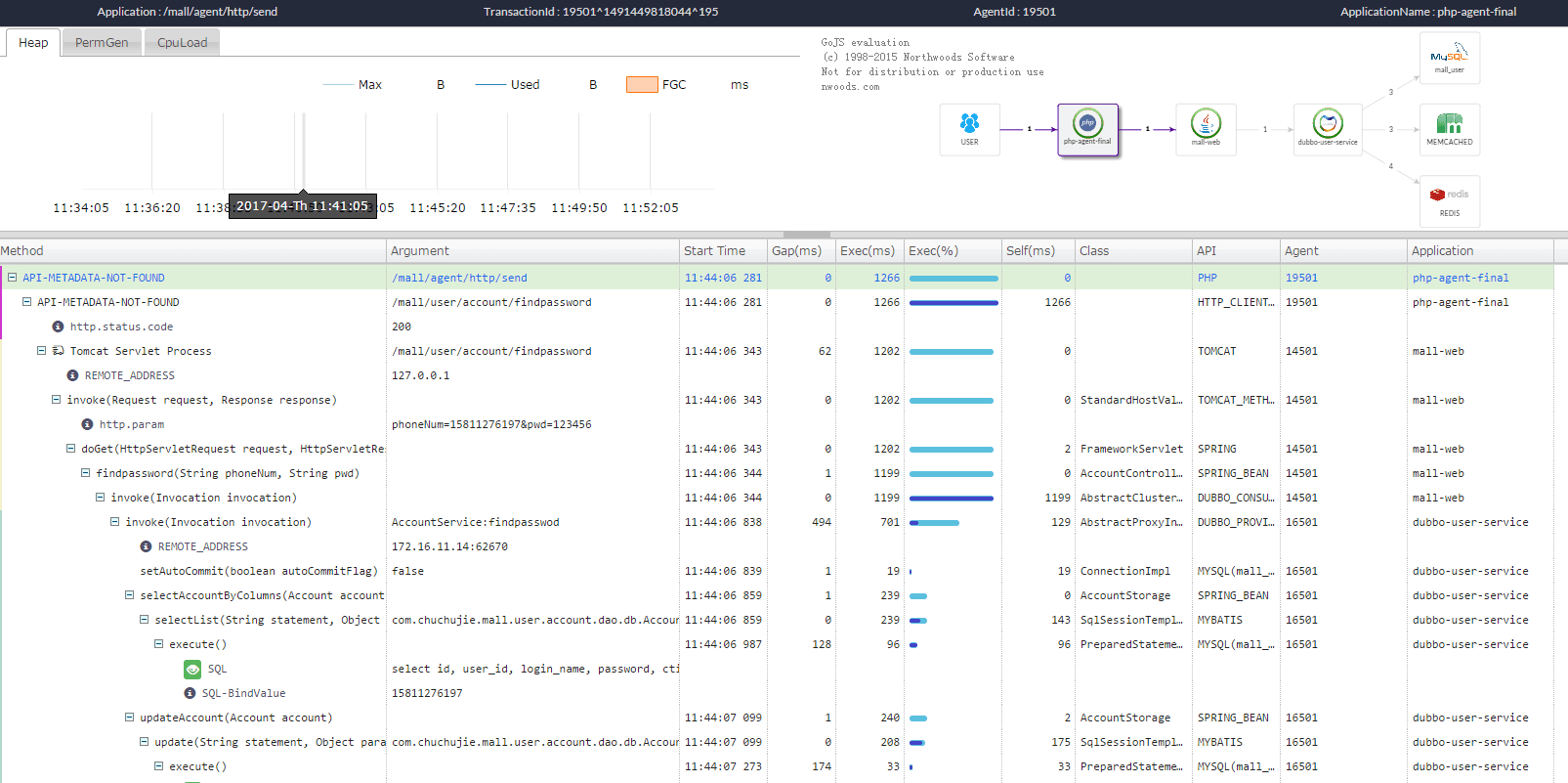Click the orange FGC color swatch
This screenshot has width=1568, height=783.
point(641,85)
